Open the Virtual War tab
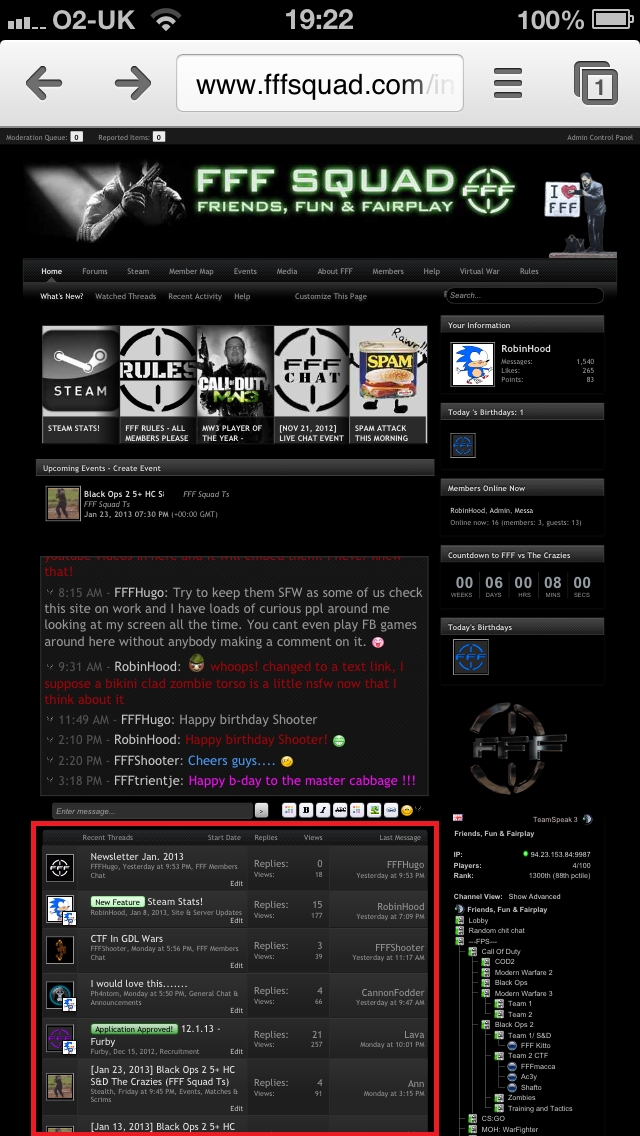The width and height of the screenshot is (640, 1136). (480, 272)
